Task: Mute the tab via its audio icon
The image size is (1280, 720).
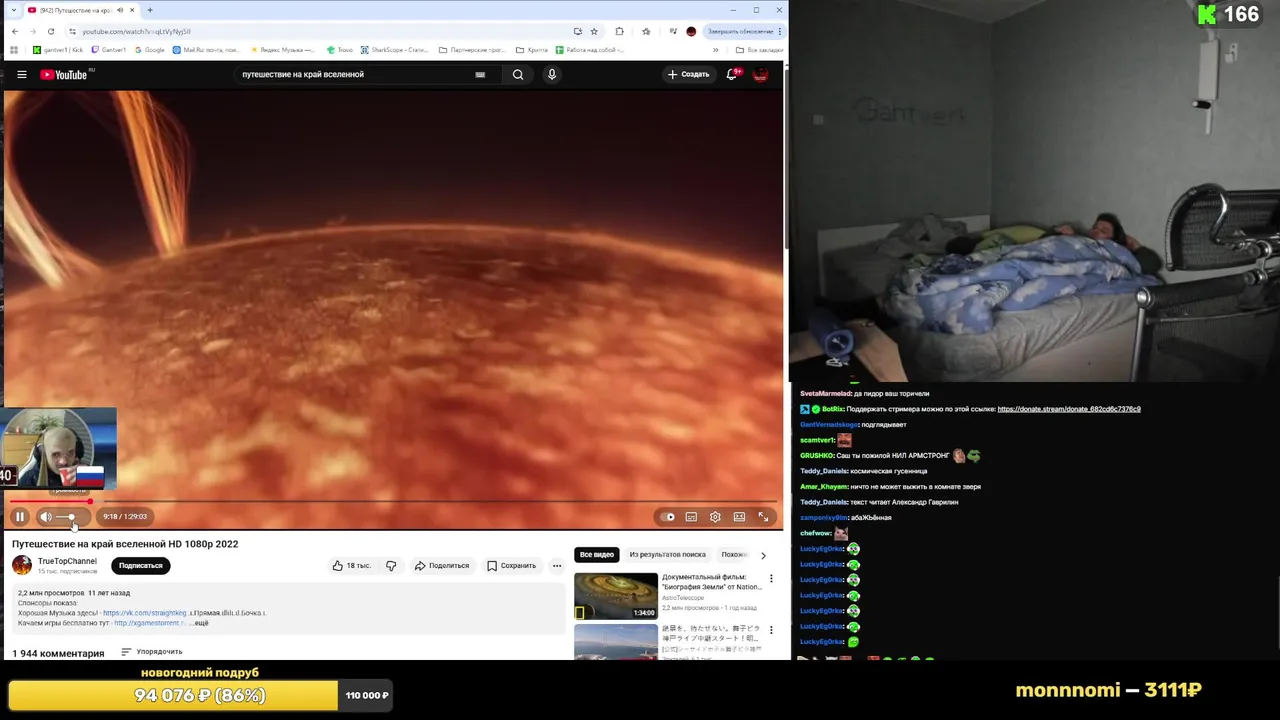Action: pyautogui.click(x=120, y=10)
